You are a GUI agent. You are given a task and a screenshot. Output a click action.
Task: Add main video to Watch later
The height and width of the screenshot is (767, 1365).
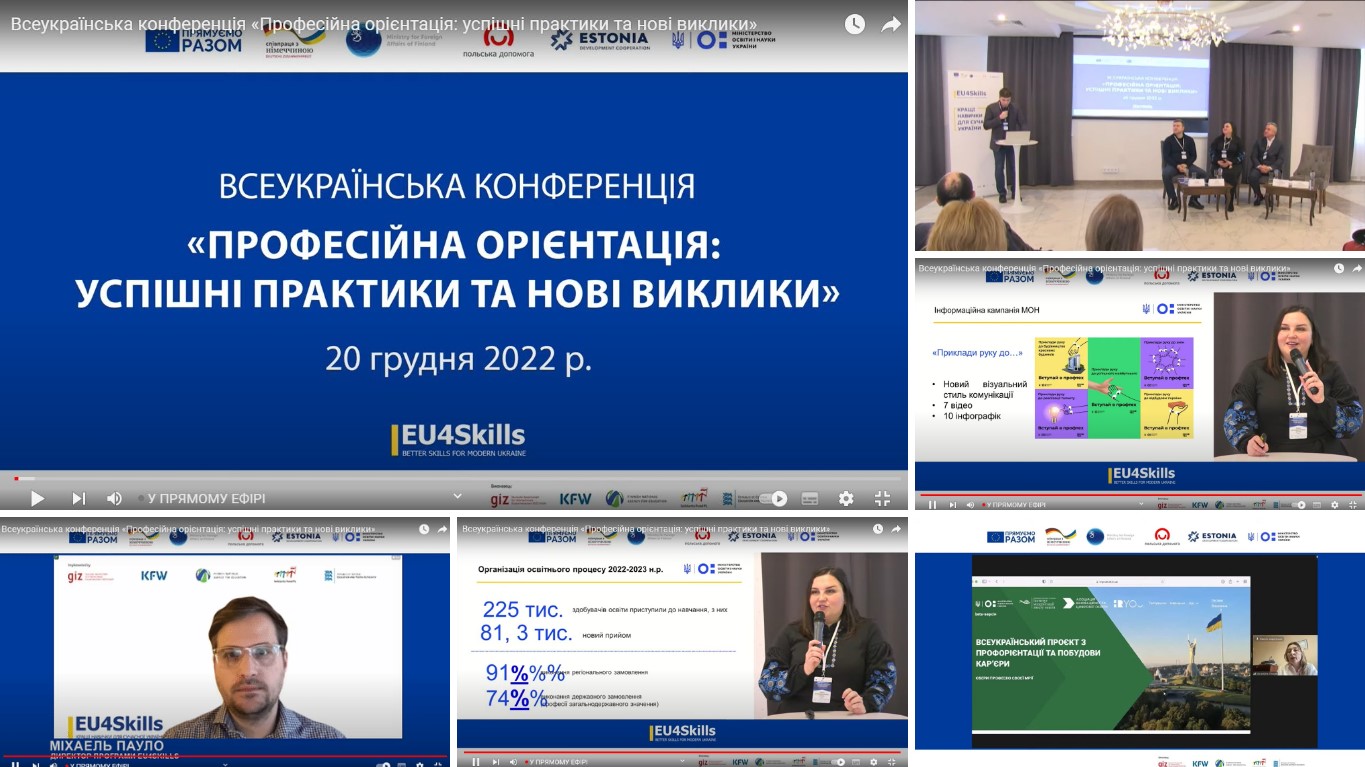click(x=854, y=24)
